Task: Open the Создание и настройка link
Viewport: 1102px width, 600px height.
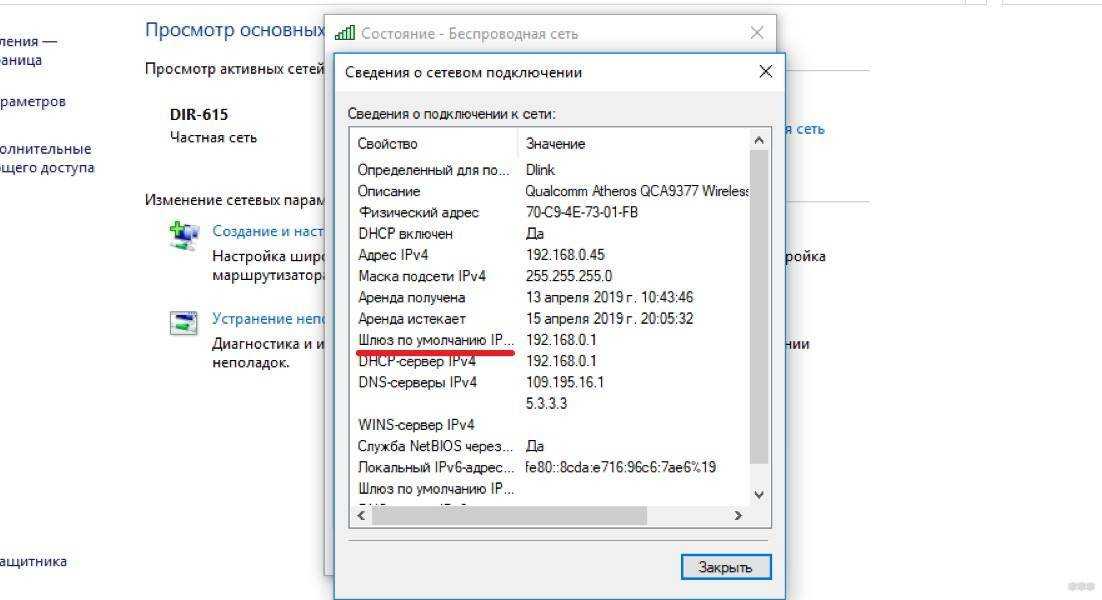Action: 265,231
